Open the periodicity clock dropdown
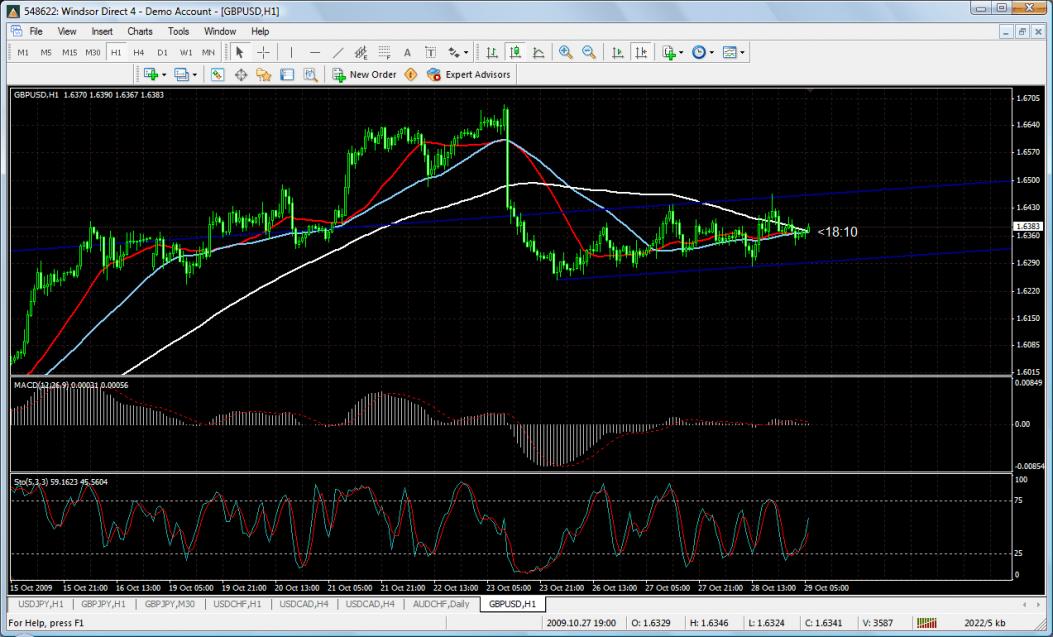Screen dimensions: 1053x637 pos(711,52)
